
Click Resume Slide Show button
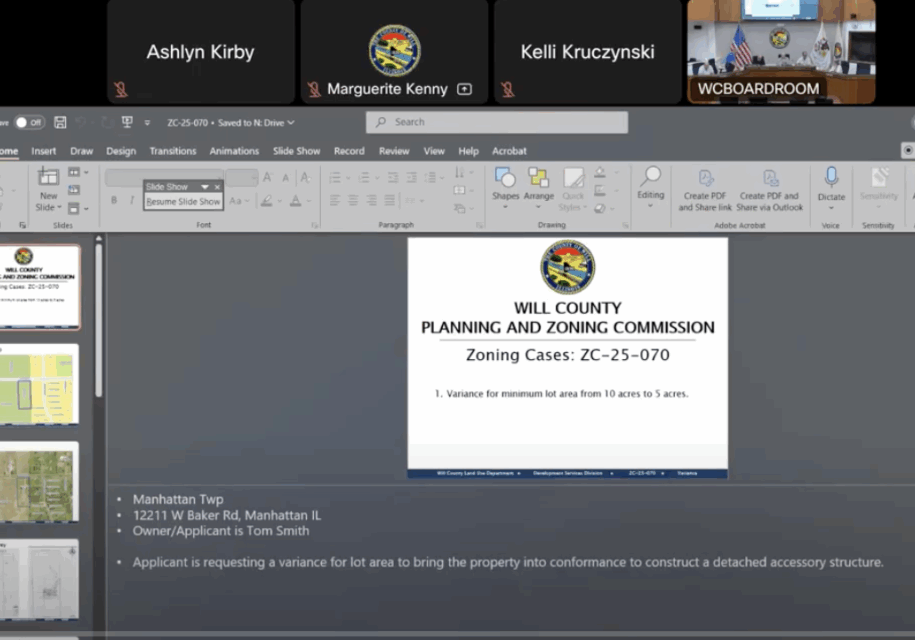pos(183,201)
